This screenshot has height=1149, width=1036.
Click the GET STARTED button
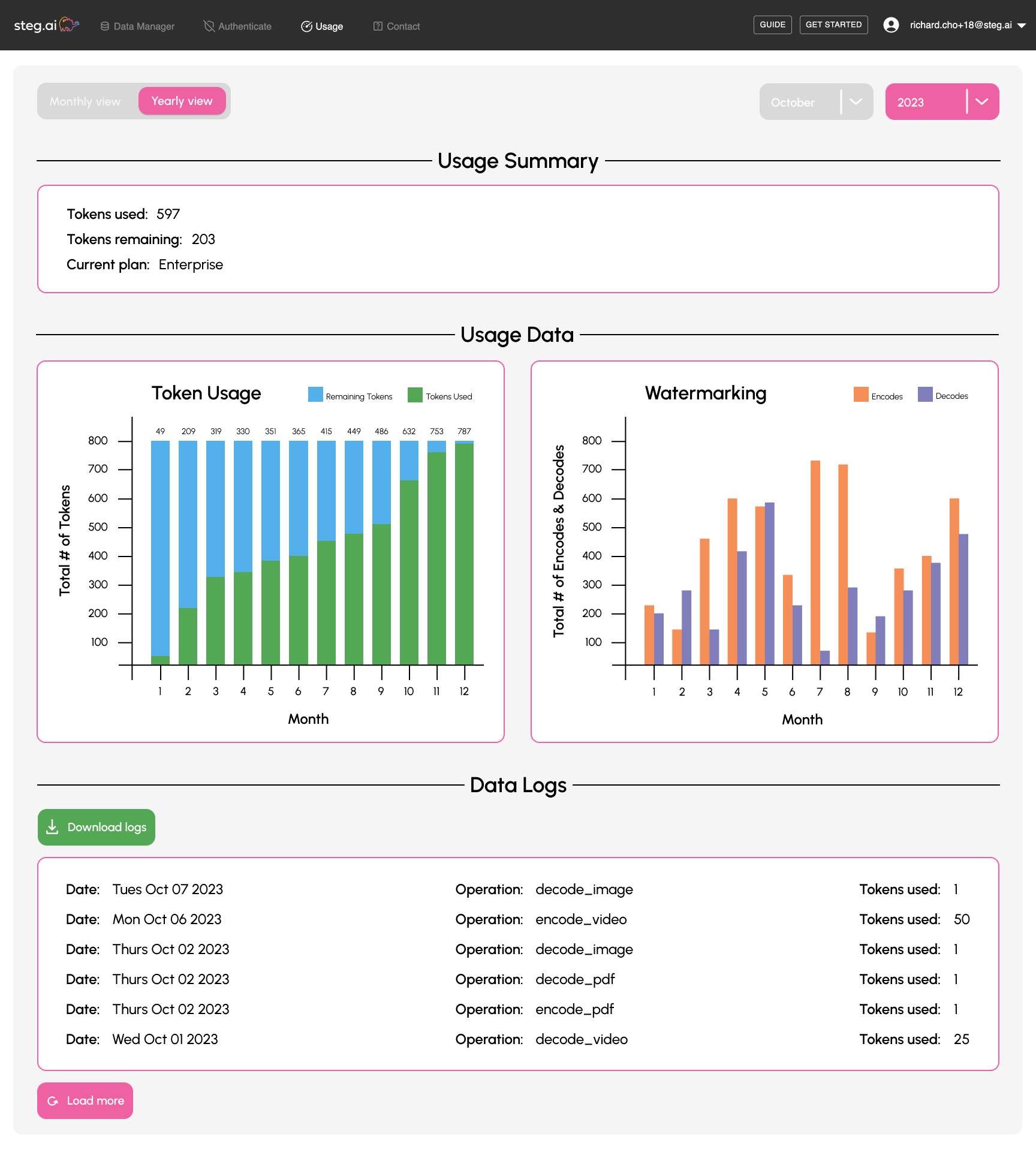coord(833,25)
